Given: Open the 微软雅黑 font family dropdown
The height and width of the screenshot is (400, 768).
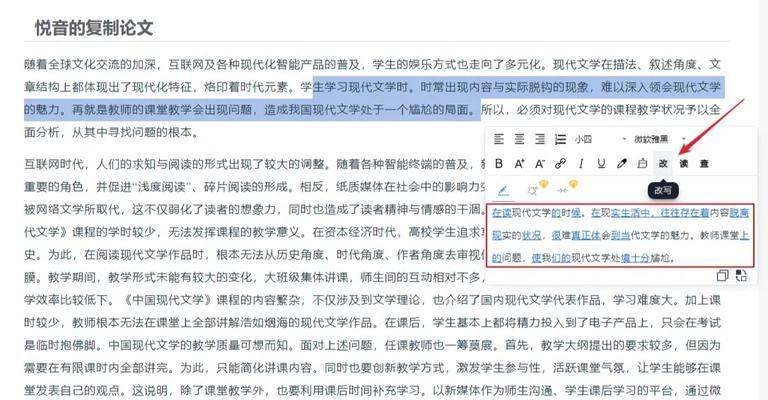Looking at the screenshot, I should click(660, 140).
